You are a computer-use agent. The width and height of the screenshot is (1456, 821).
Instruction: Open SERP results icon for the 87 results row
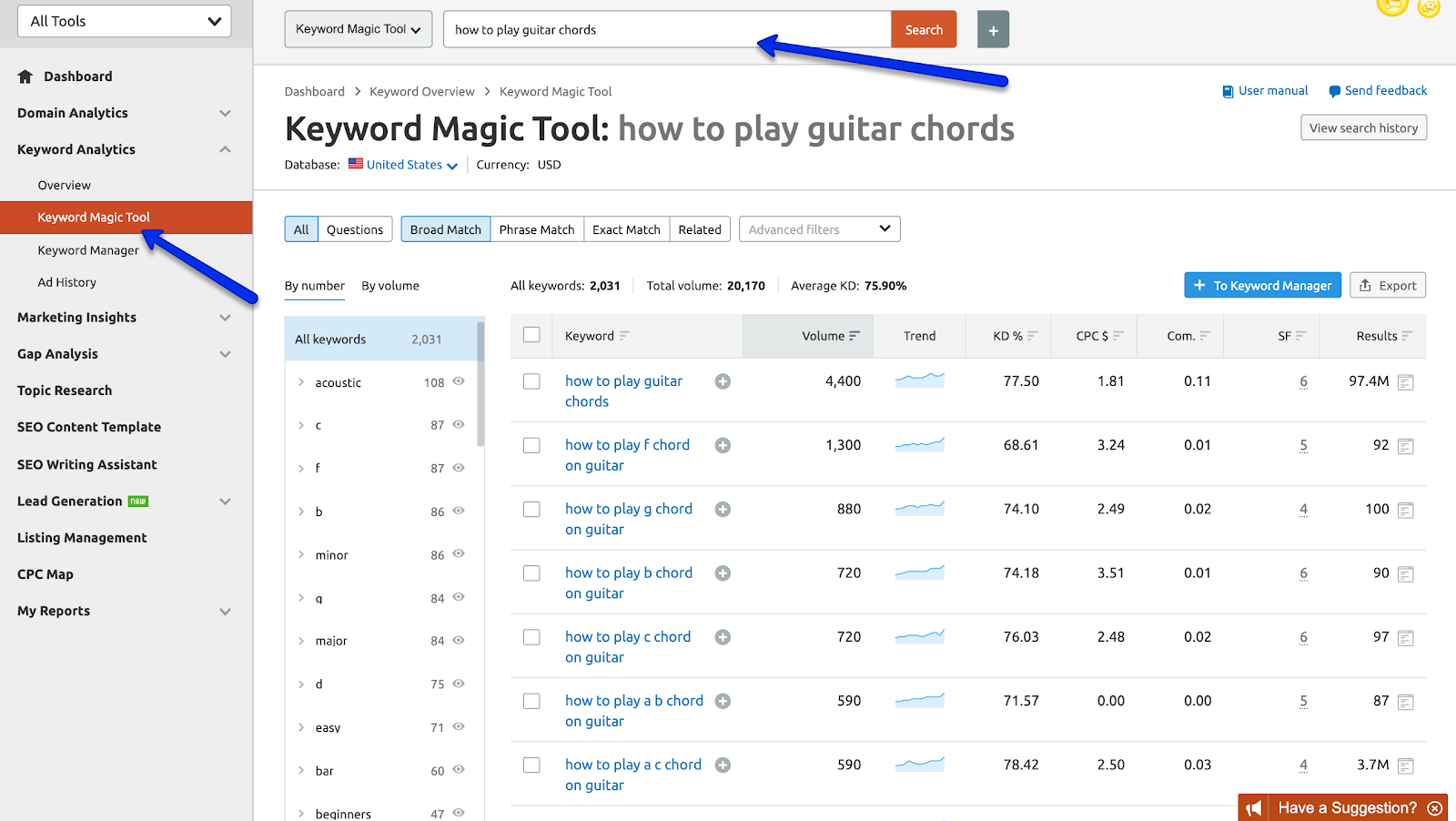1406,702
